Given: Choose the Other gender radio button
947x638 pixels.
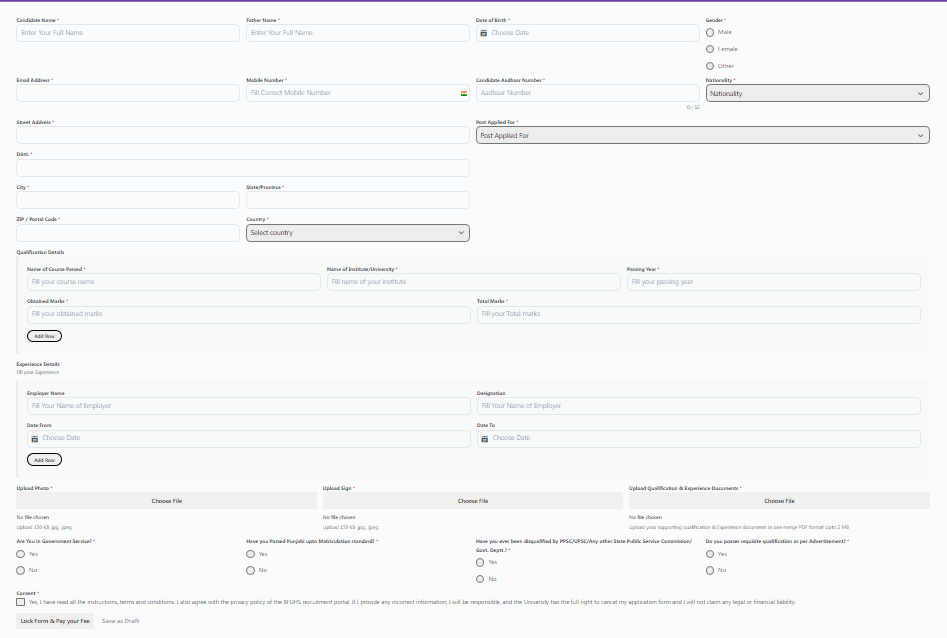Looking at the screenshot, I should tap(710, 66).
